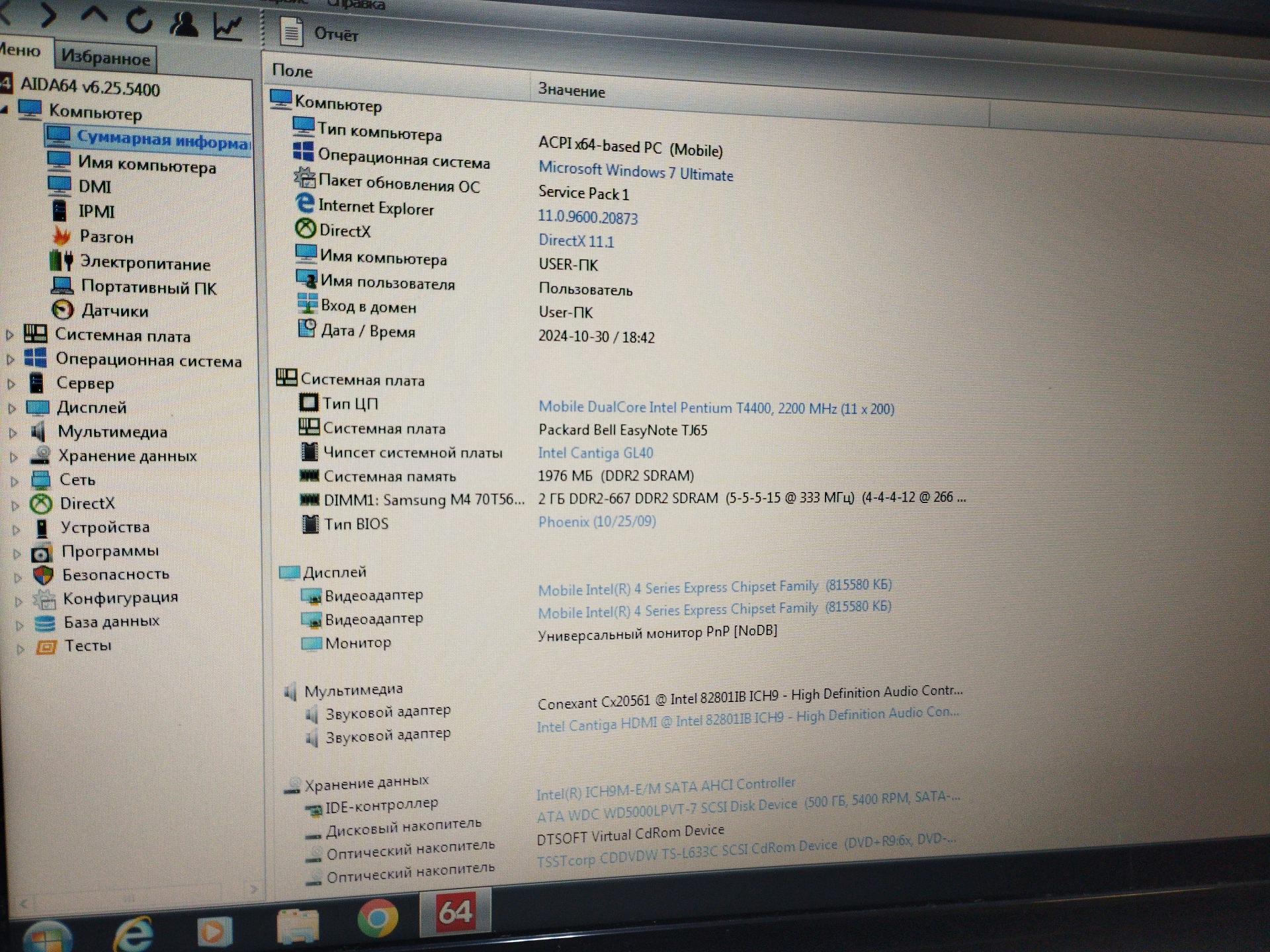Click the Устройства tree icon

tap(42, 528)
